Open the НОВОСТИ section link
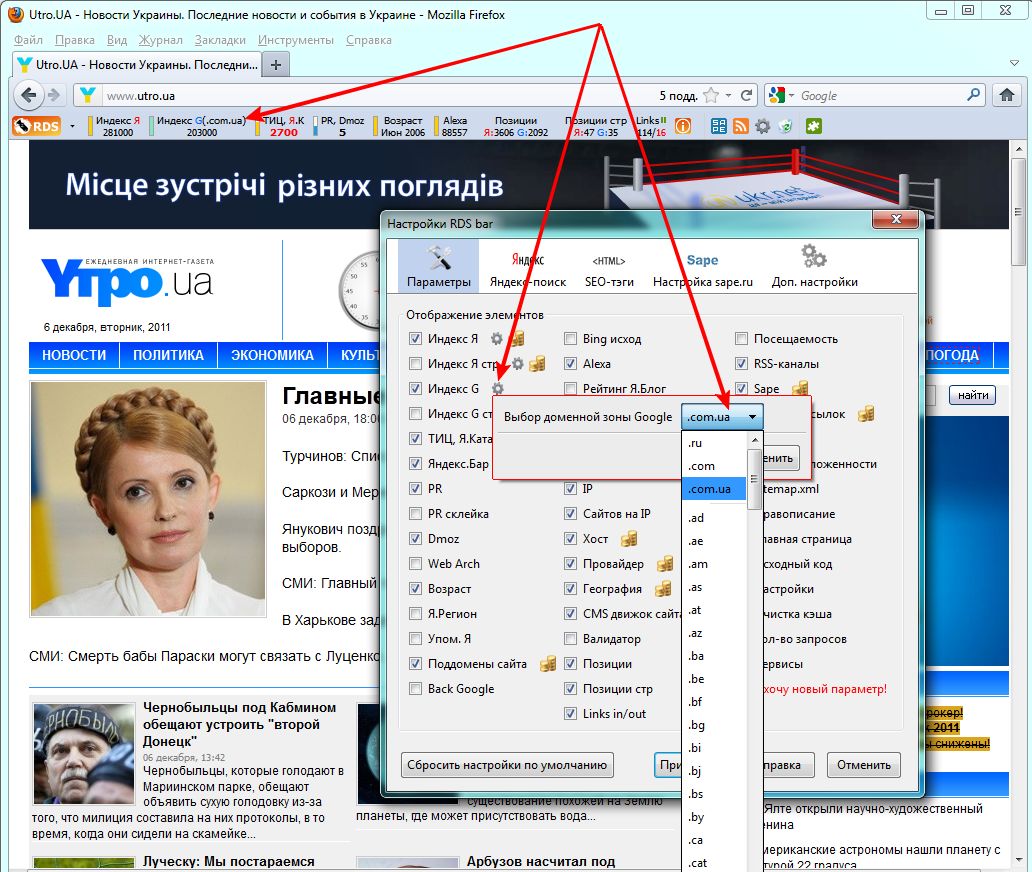Viewport: 1032px width, 872px height. pyautogui.click(x=74, y=355)
